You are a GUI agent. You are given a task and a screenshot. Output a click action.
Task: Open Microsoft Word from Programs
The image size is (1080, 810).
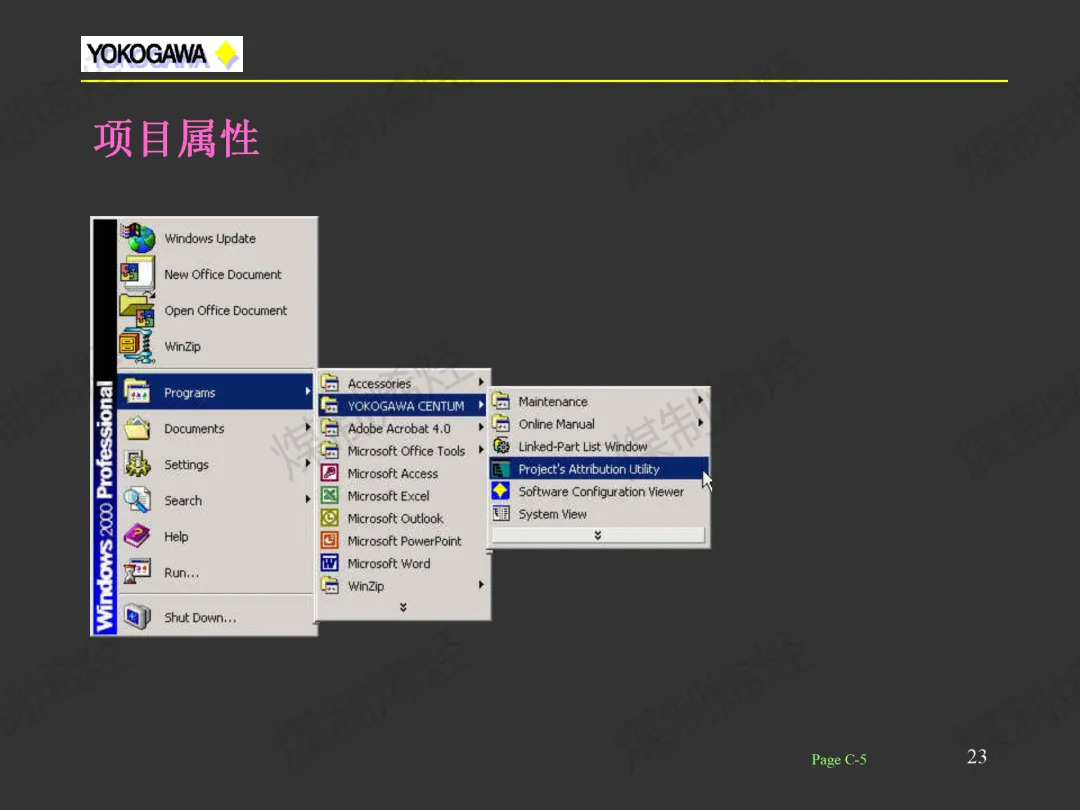[404, 563]
